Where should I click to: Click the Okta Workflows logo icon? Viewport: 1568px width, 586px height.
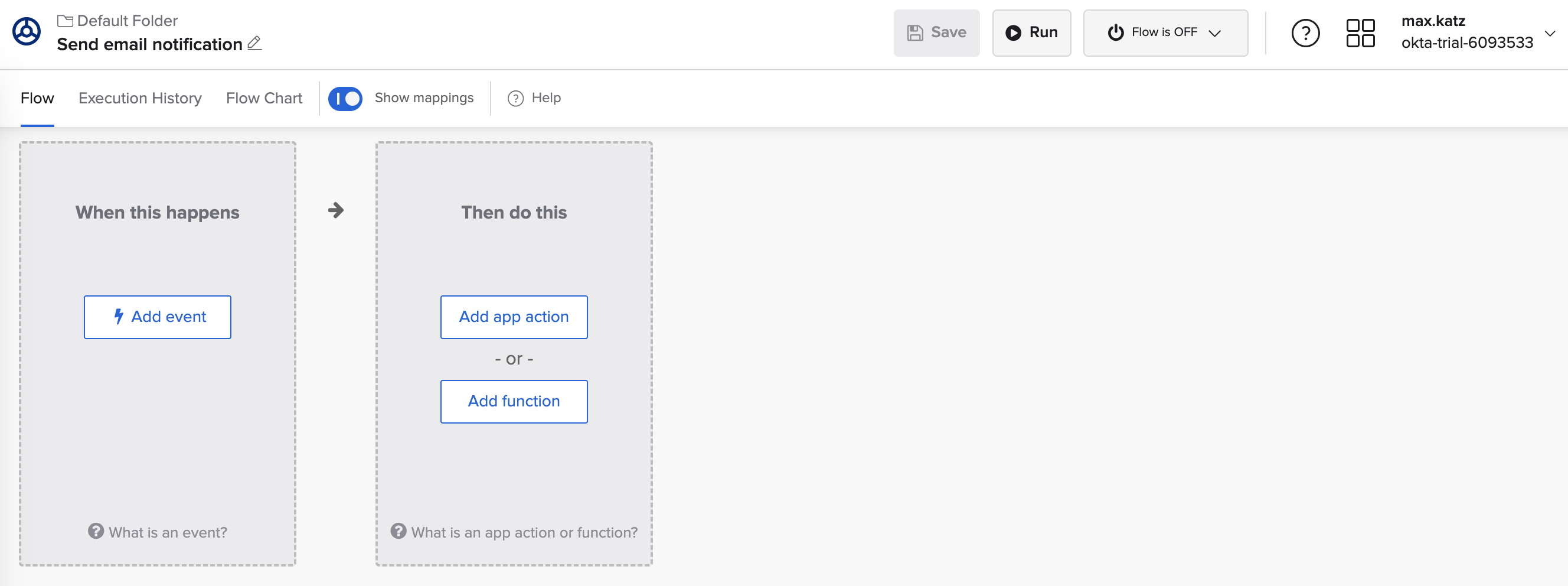27,32
